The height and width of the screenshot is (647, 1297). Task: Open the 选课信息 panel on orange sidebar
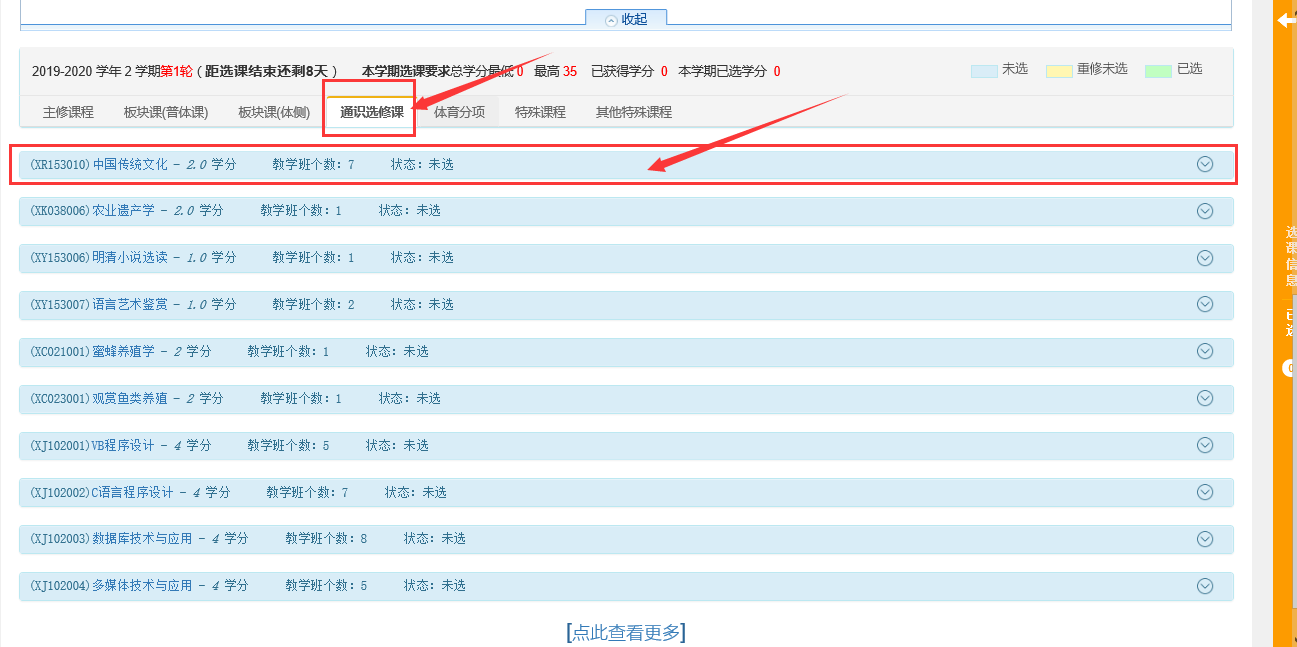[1290, 256]
